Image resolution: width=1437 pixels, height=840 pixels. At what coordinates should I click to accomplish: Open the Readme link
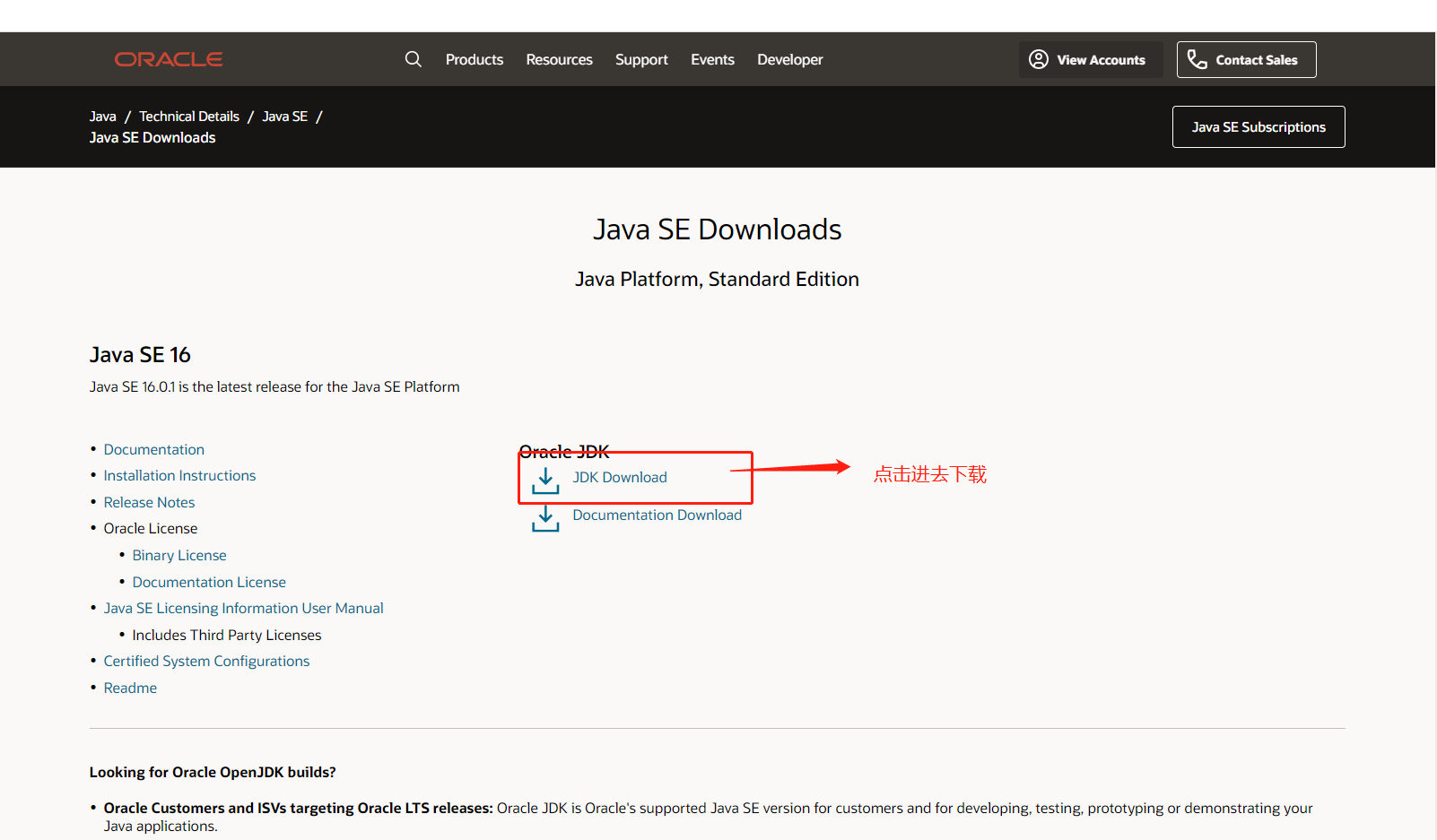pos(130,688)
